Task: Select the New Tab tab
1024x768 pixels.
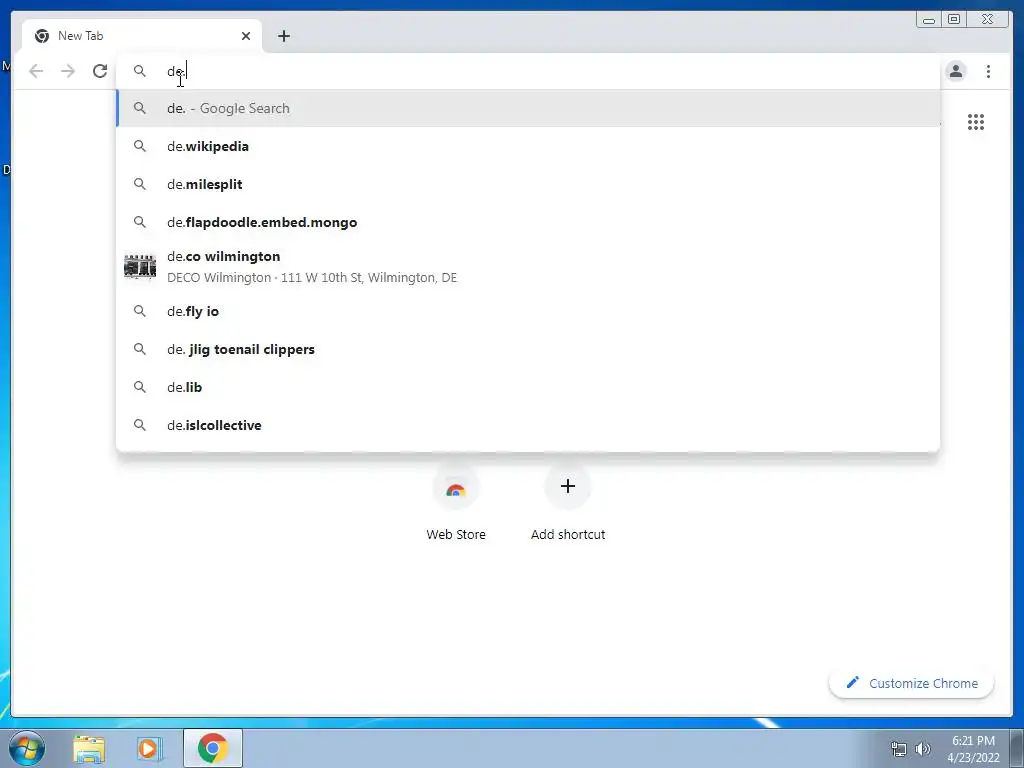Action: coord(142,36)
